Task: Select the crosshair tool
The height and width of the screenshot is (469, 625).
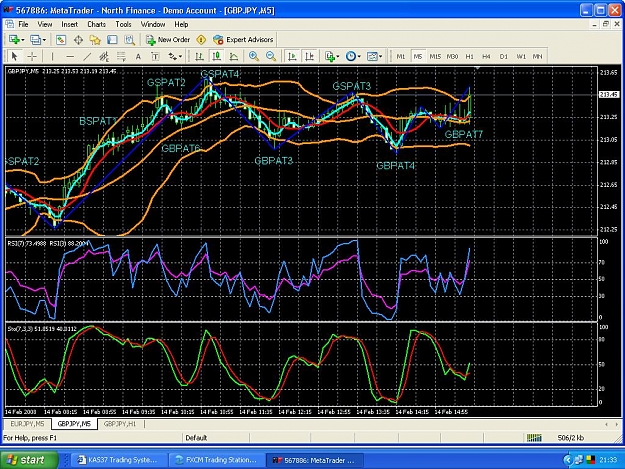Action: point(32,57)
